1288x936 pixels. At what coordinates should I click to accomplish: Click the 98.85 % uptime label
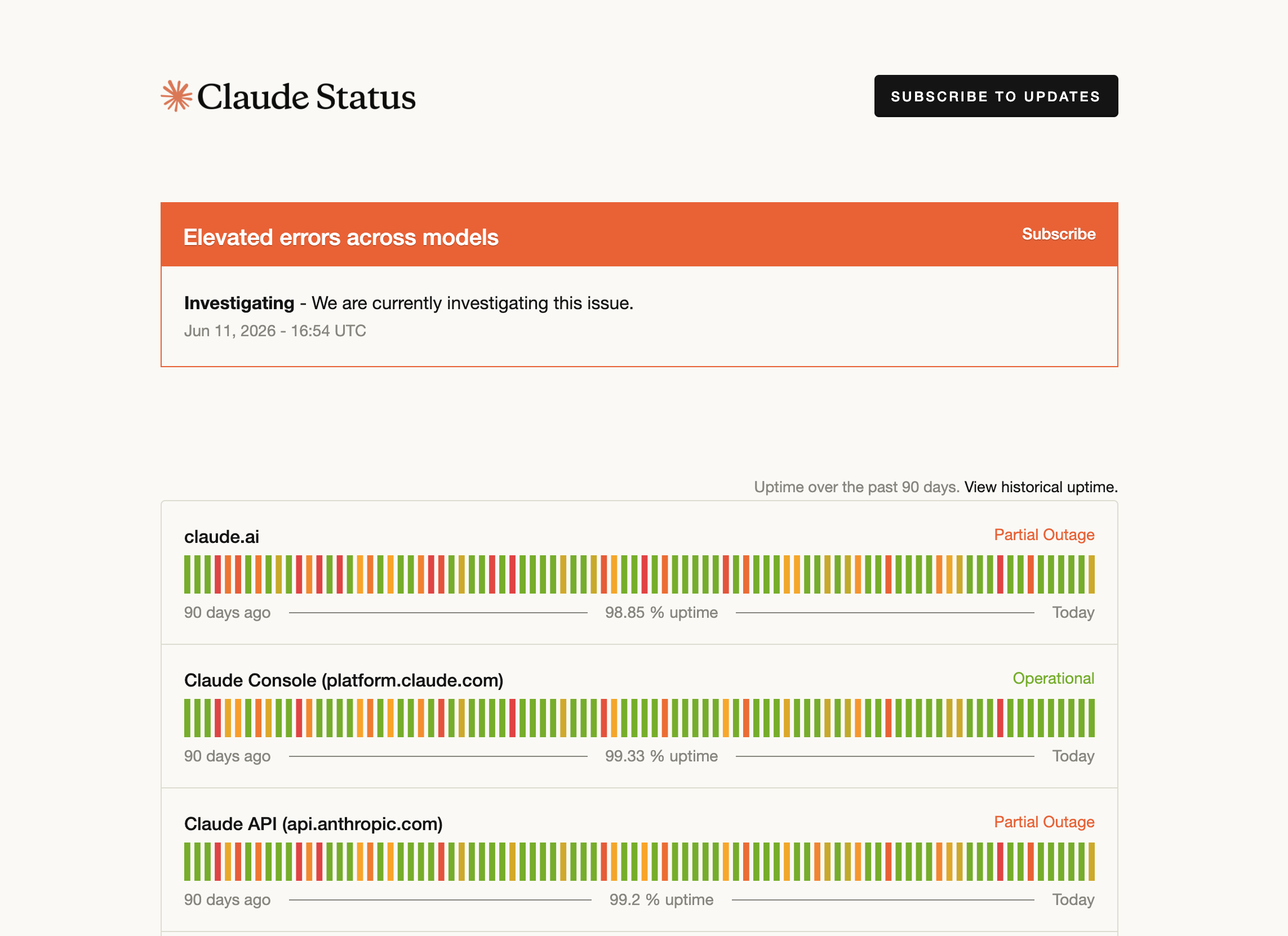[661, 613]
